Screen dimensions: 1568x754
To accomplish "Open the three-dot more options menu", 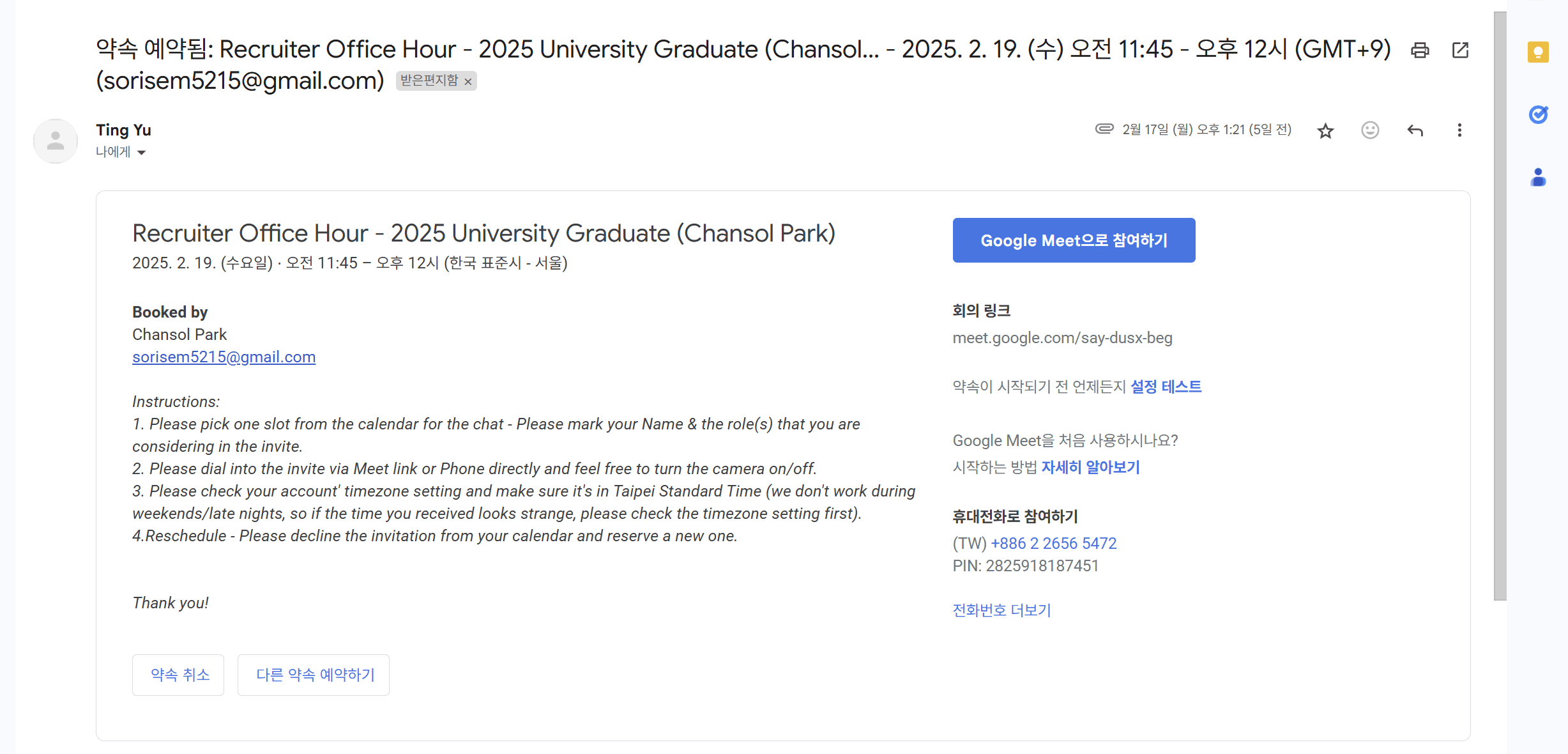I will [x=1459, y=130].
